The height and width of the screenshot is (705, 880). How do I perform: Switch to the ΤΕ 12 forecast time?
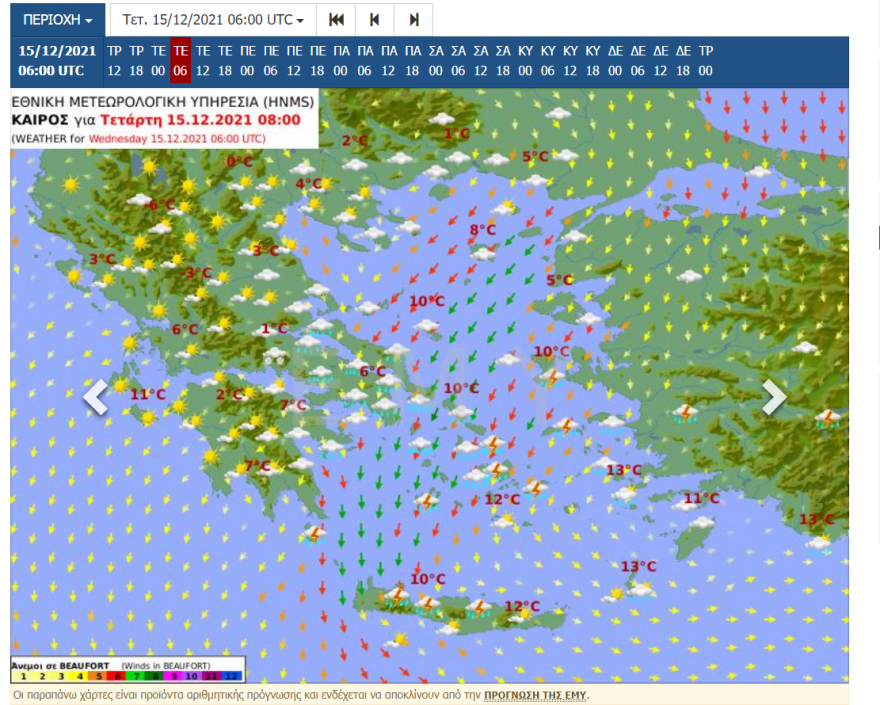coord(203,61)
